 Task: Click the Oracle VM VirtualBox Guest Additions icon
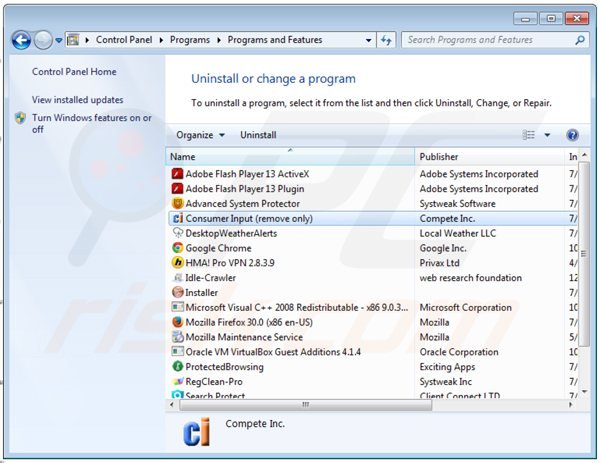[177, 352]
